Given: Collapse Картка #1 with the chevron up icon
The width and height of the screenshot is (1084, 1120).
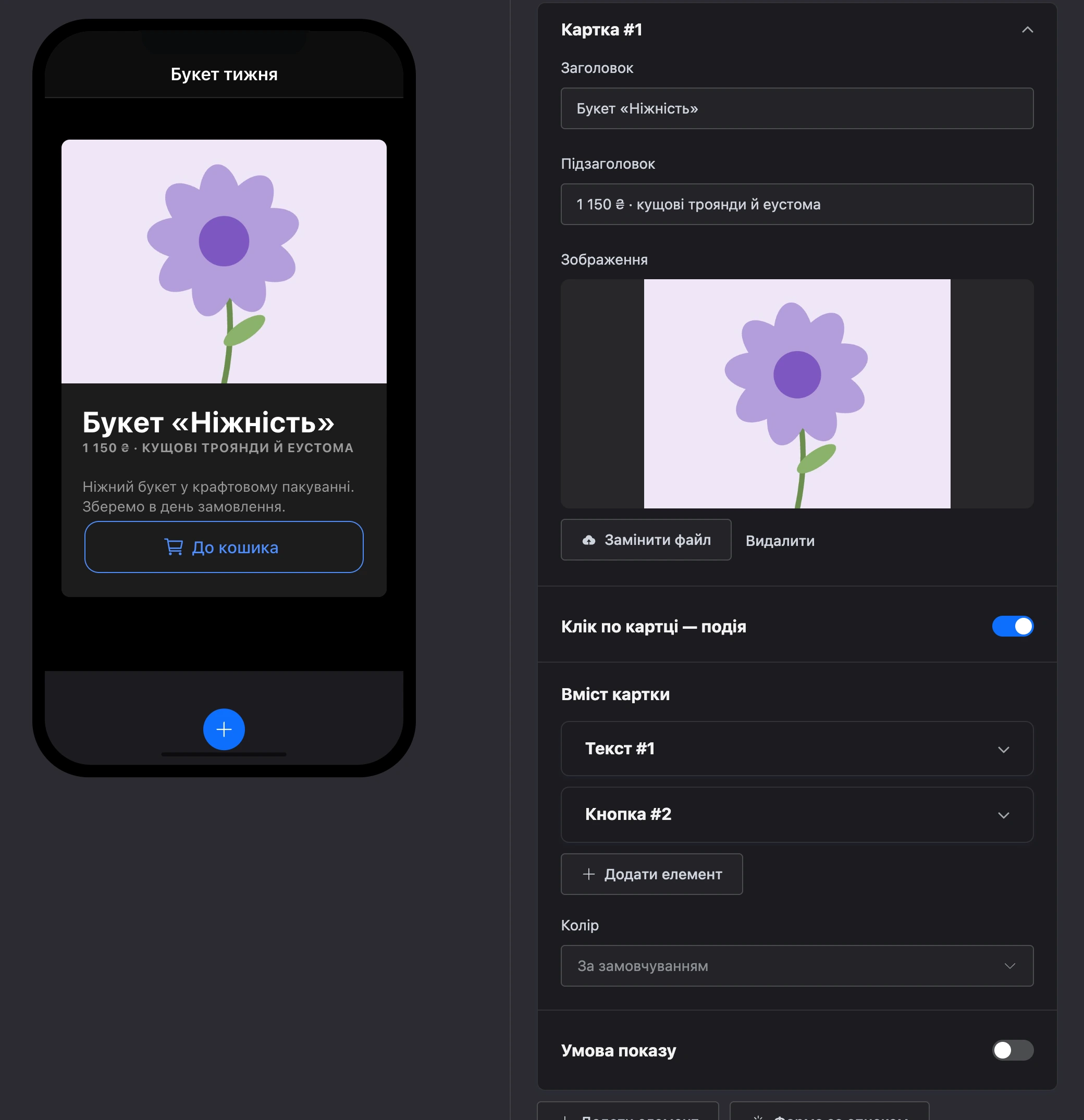Looking at the screenshot, I should (x=1027, y=30).
